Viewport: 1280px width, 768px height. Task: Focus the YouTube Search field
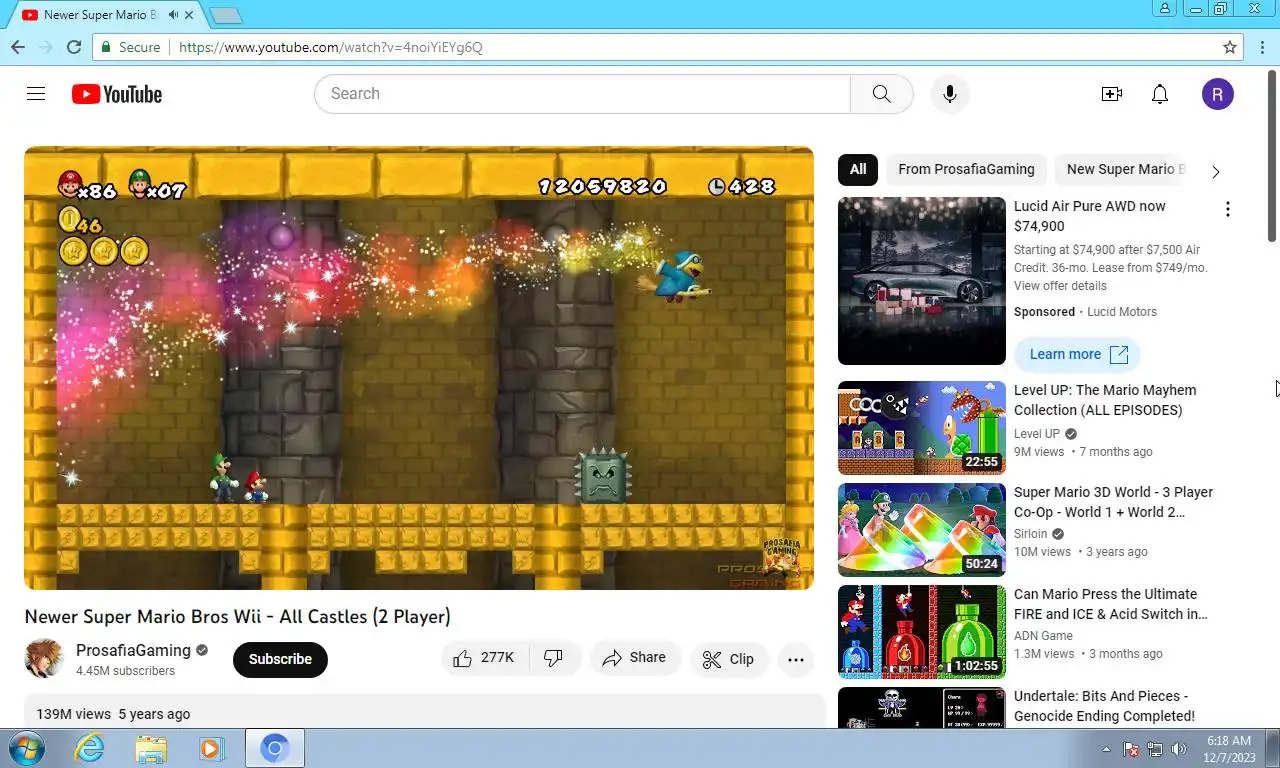(x=582, y=94)
